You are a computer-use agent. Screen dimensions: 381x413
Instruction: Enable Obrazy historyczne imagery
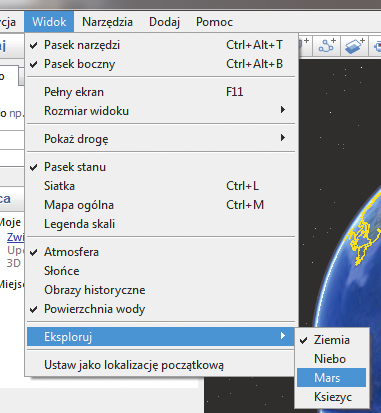pyautogui.click(x=161, y=290)
